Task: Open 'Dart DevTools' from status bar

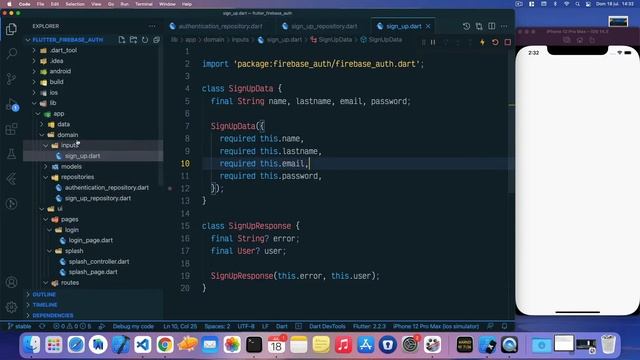Action: pyautogui.click(x=327, y=326)
